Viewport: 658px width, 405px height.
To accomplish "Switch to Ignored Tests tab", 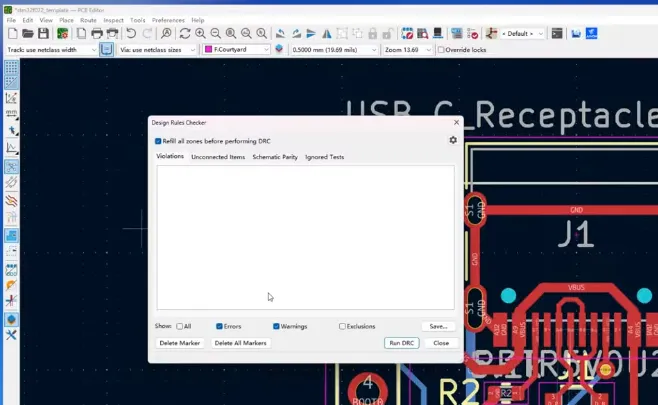I will point(324,157).
